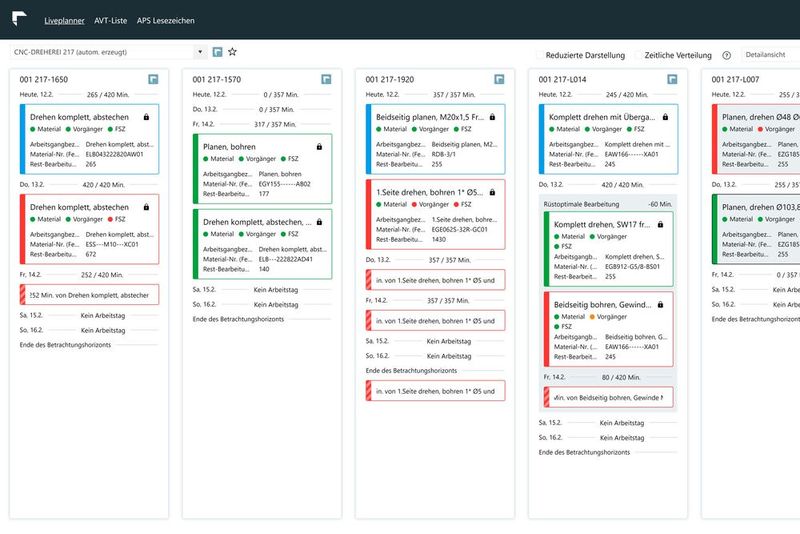This screenshot has width=800, height=534.
Task: Open the detail icon for column 001 217-L014
Action: point(672,79)
